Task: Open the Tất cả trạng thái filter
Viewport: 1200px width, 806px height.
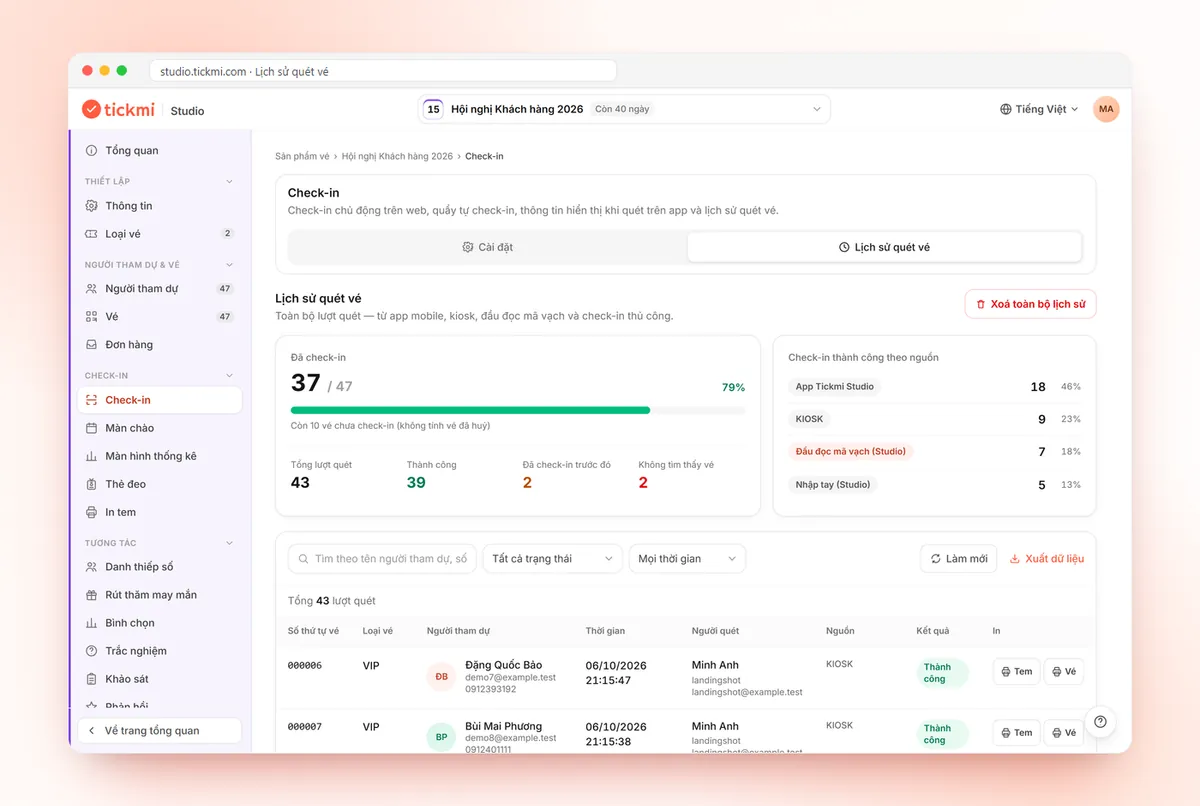Action: point(552,559)
